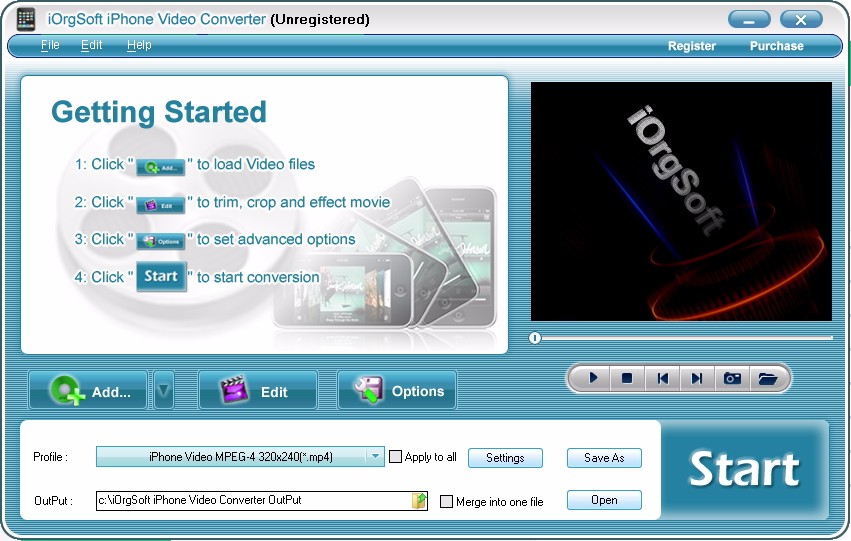Stop the video preview playback
This screenshot has width=851, height=541.
point(627,378)
